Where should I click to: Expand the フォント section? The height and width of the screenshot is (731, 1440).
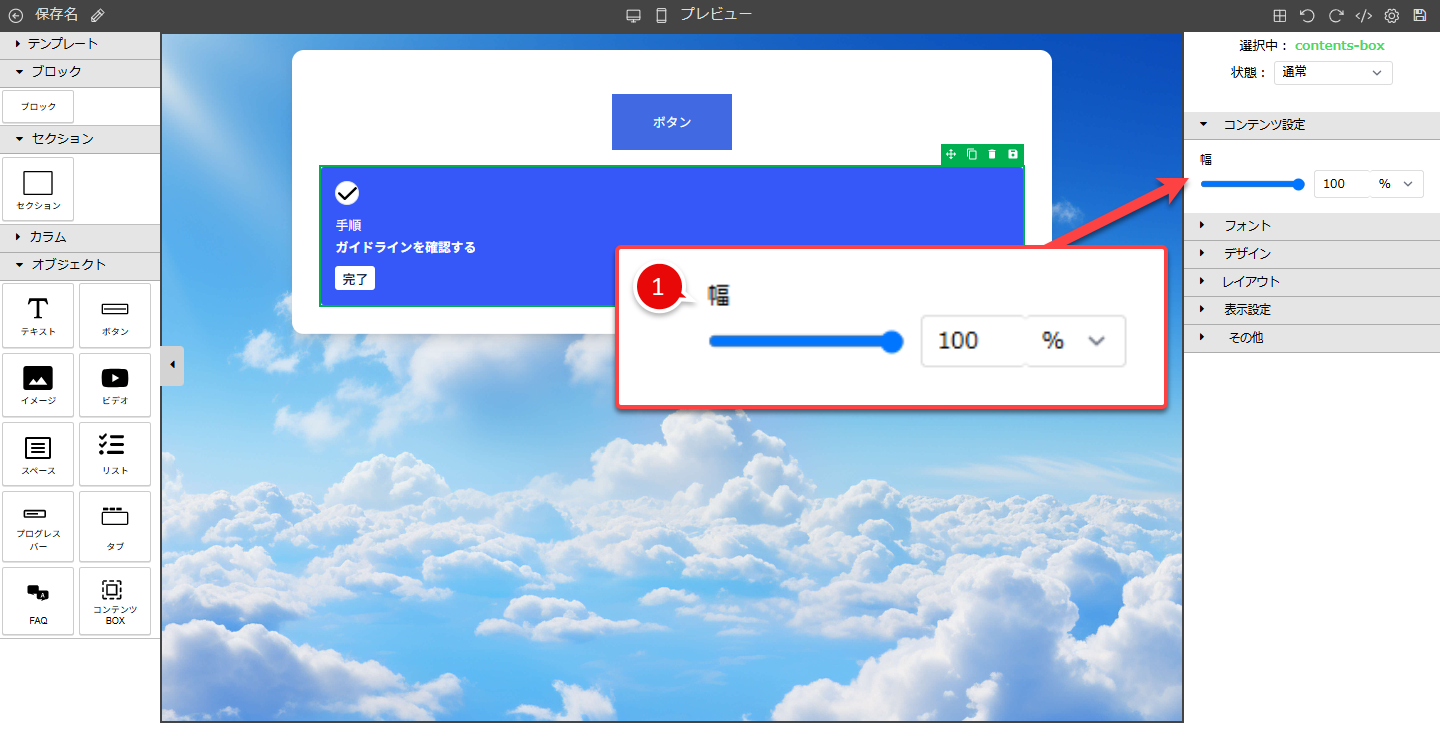click(1247, 226)
